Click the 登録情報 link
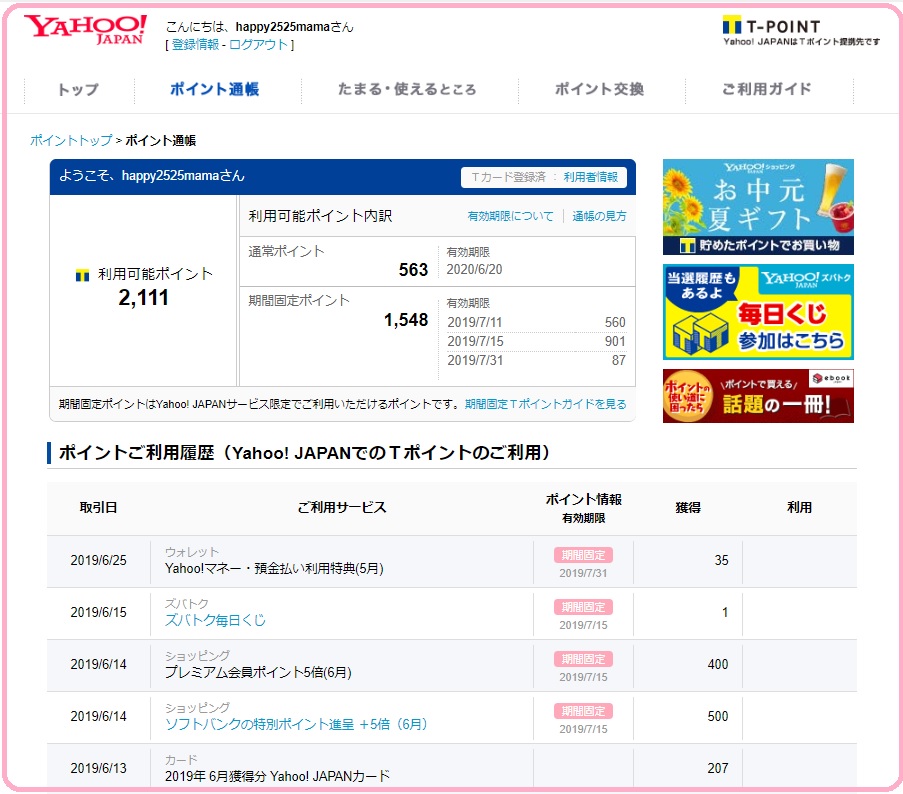The image size is (903, 794). [x=195, y=45]
